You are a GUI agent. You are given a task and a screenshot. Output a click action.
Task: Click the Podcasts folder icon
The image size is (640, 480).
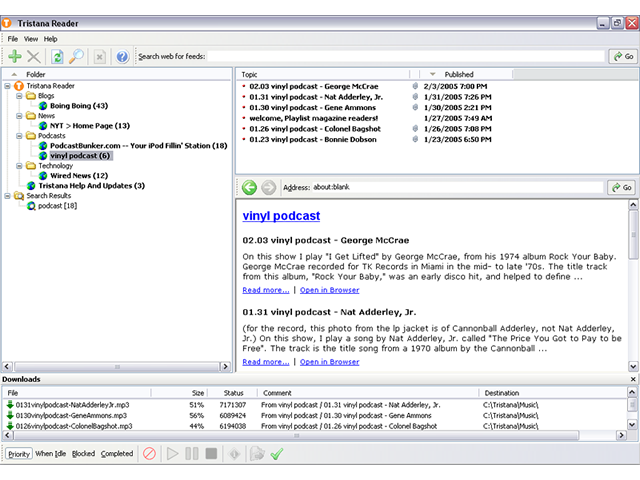tap(31, 136)
